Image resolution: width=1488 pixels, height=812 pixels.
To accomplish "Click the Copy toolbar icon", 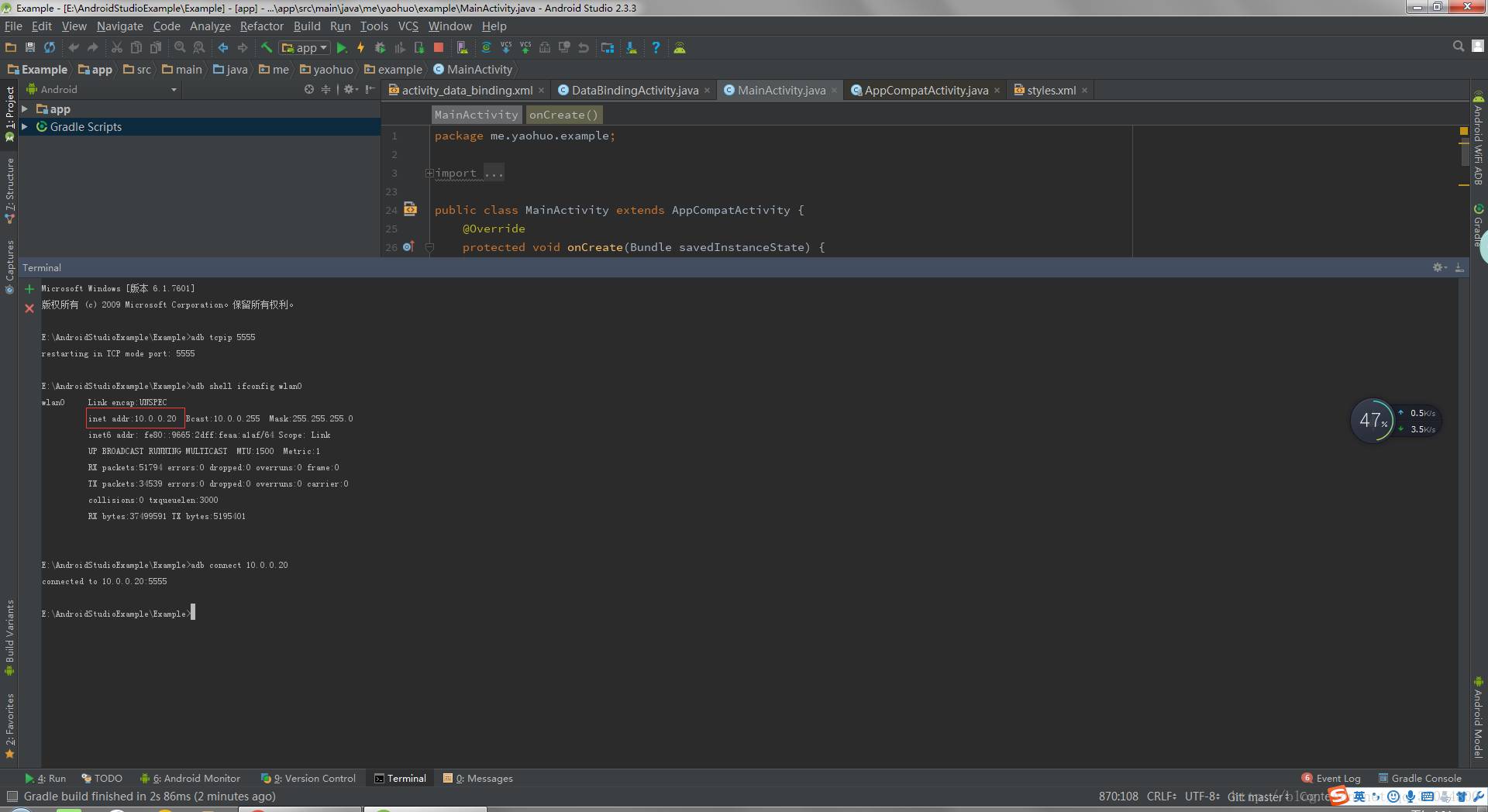I will [x=136, y=48].
